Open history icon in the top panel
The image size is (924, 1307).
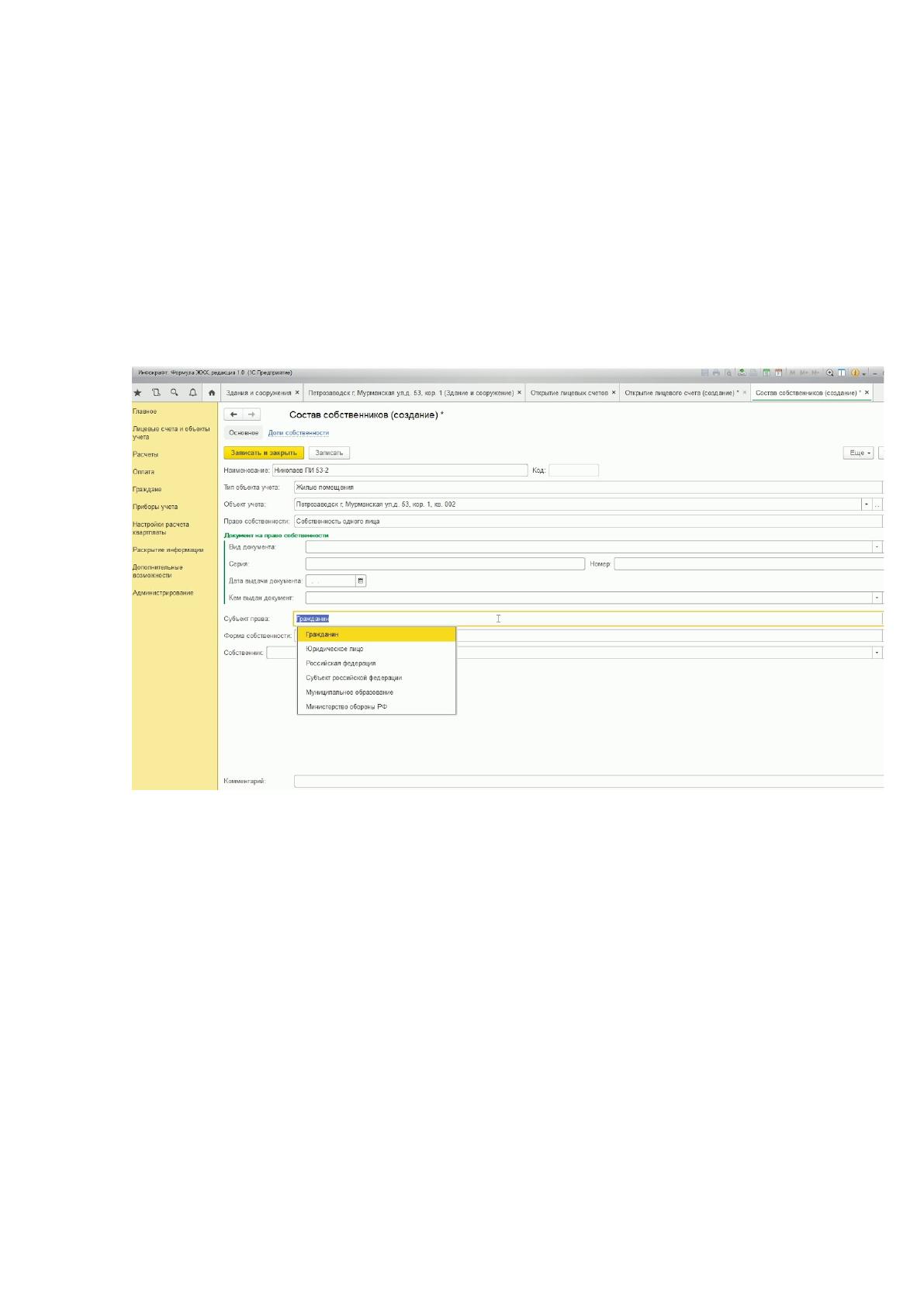pos(156,393)
